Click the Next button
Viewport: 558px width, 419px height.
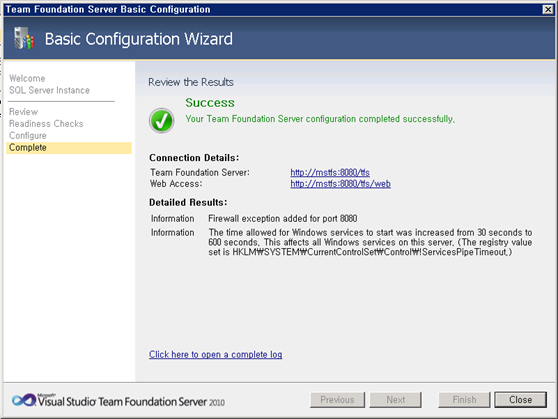395,400
